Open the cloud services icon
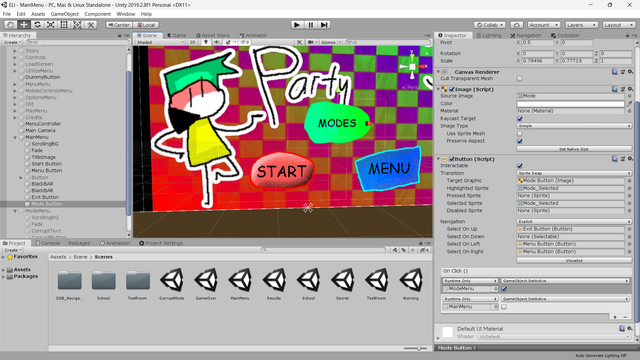This screenshot has height=360, width=640. [516, 25]
